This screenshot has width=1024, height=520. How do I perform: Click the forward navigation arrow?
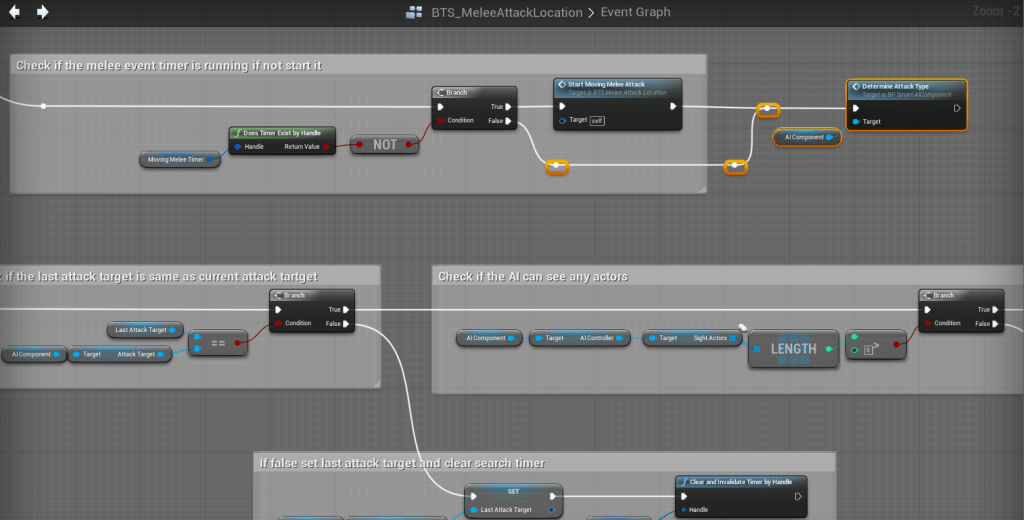click(43, 12)
